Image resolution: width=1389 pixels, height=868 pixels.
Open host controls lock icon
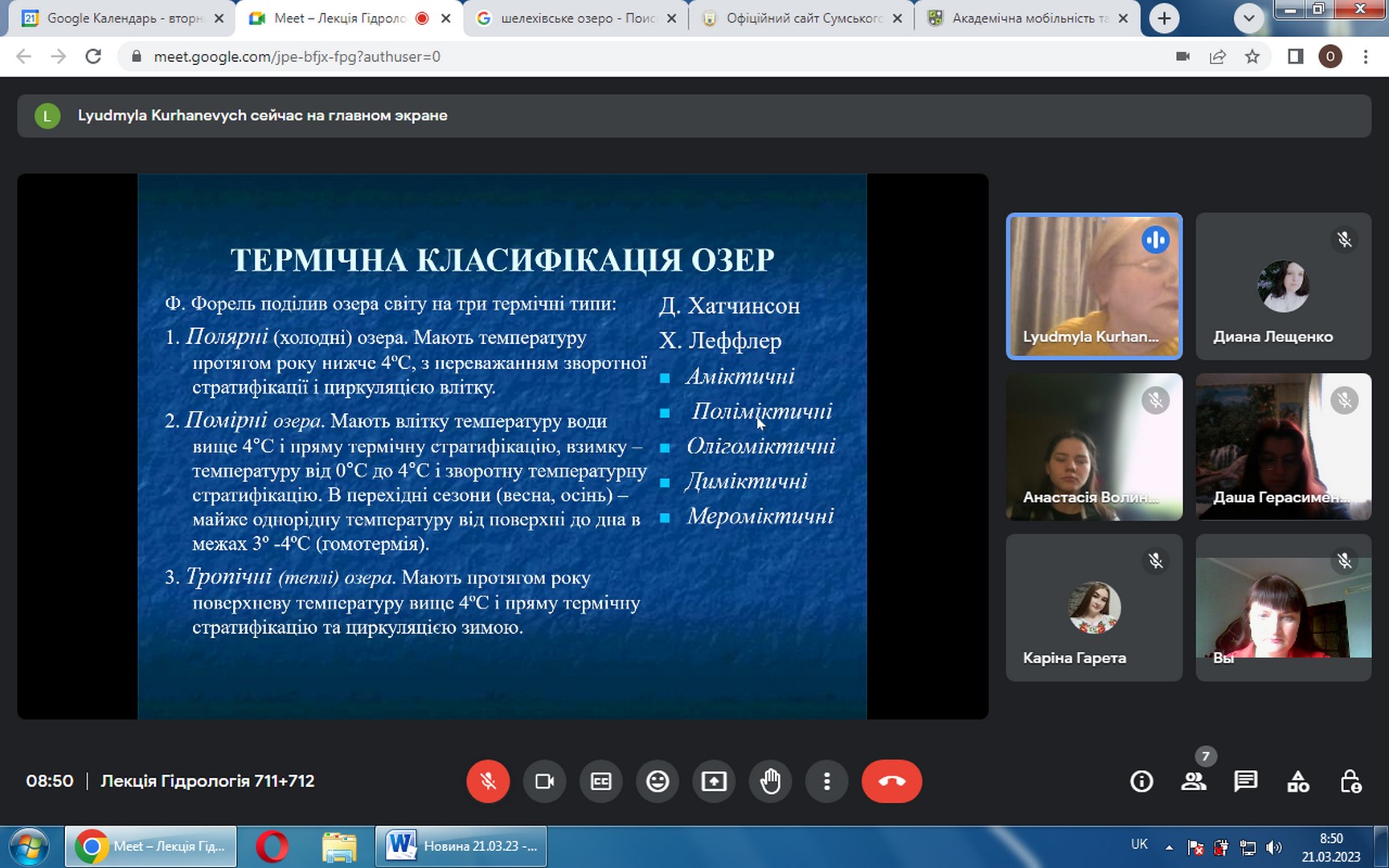click(1350, 781)
